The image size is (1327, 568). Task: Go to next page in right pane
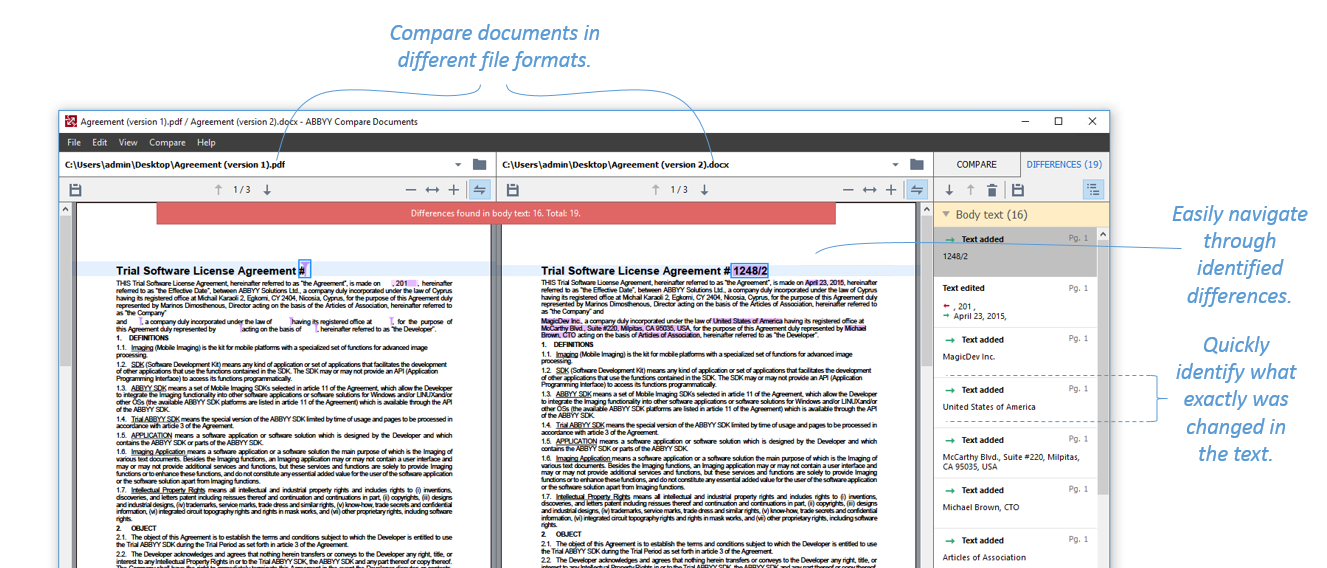coord(704,190)
